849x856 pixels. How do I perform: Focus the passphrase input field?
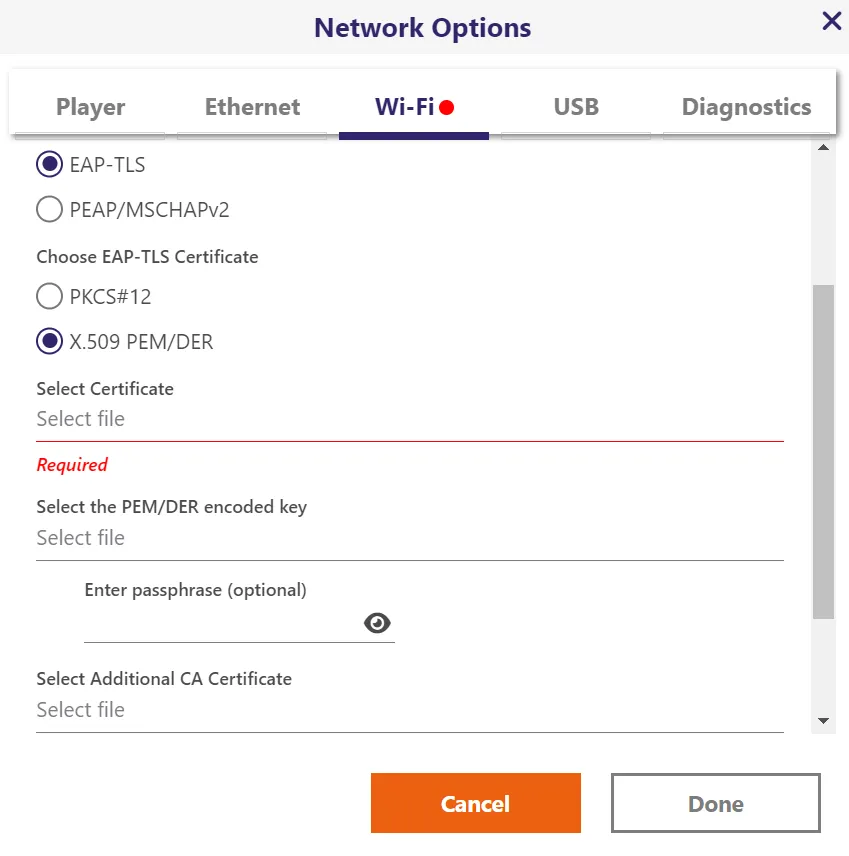pyautogui.click(x=221, y=623)
